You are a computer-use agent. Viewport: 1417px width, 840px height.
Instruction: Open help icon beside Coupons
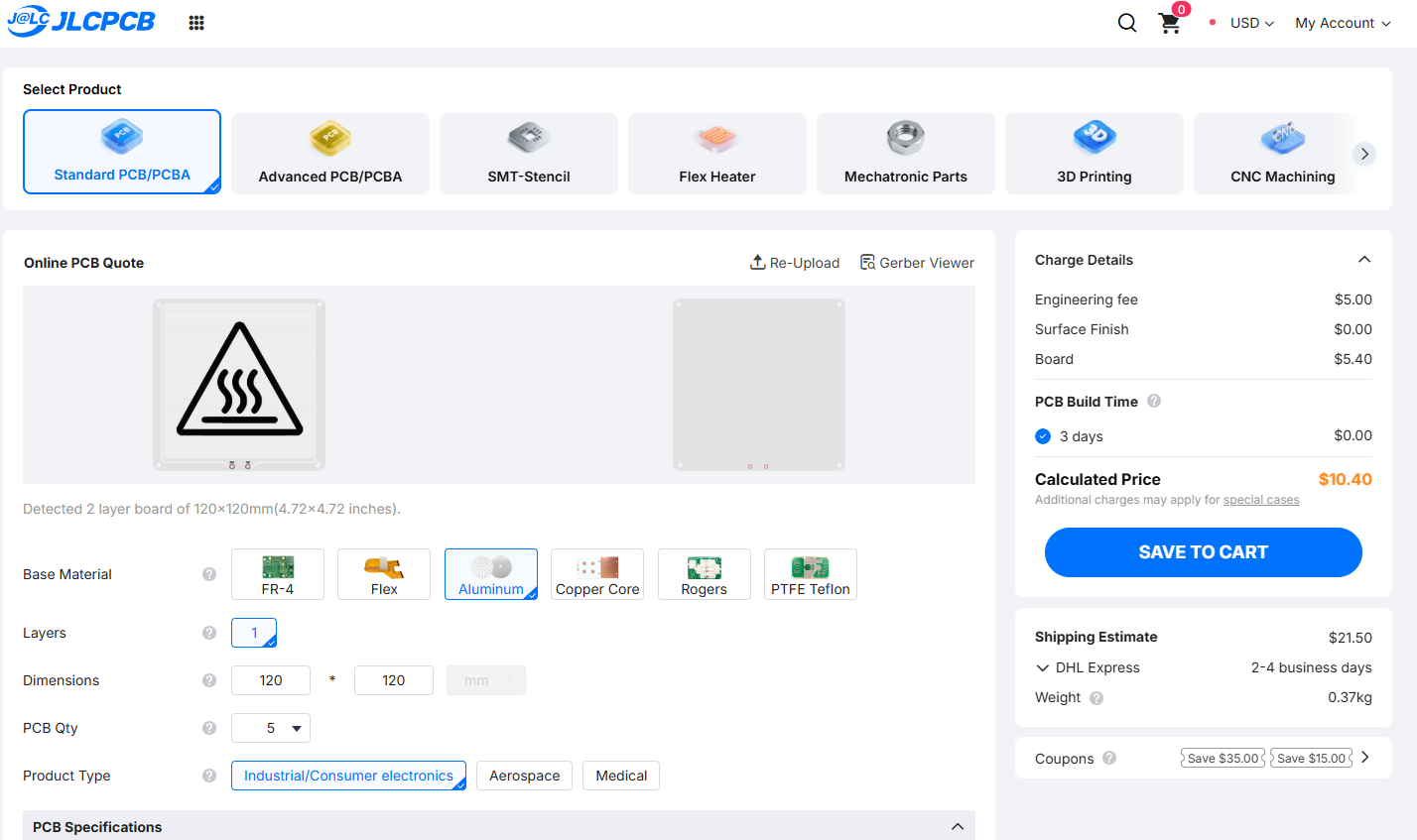(1109, 758)
